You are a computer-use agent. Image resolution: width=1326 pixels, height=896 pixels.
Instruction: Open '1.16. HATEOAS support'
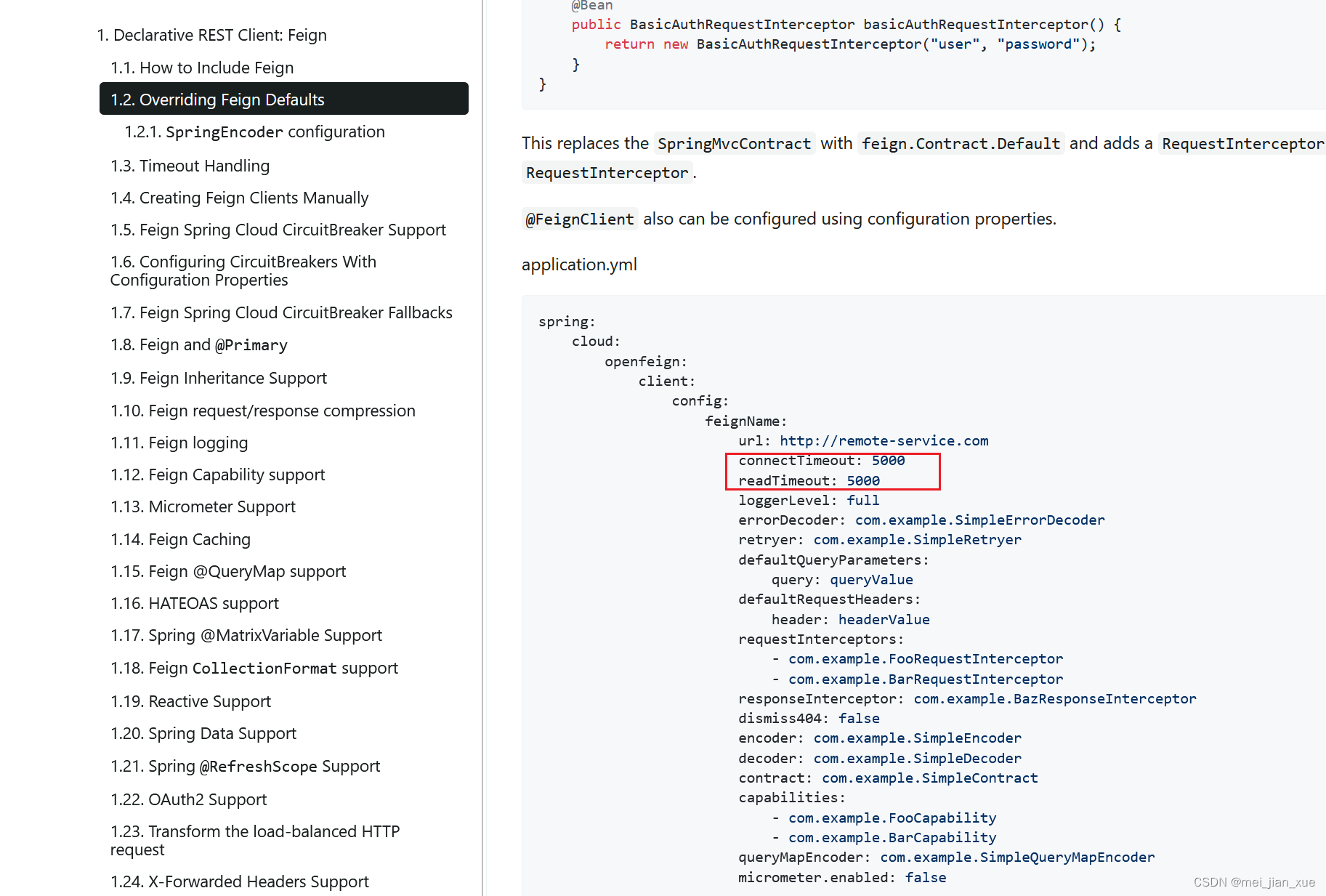195,603
